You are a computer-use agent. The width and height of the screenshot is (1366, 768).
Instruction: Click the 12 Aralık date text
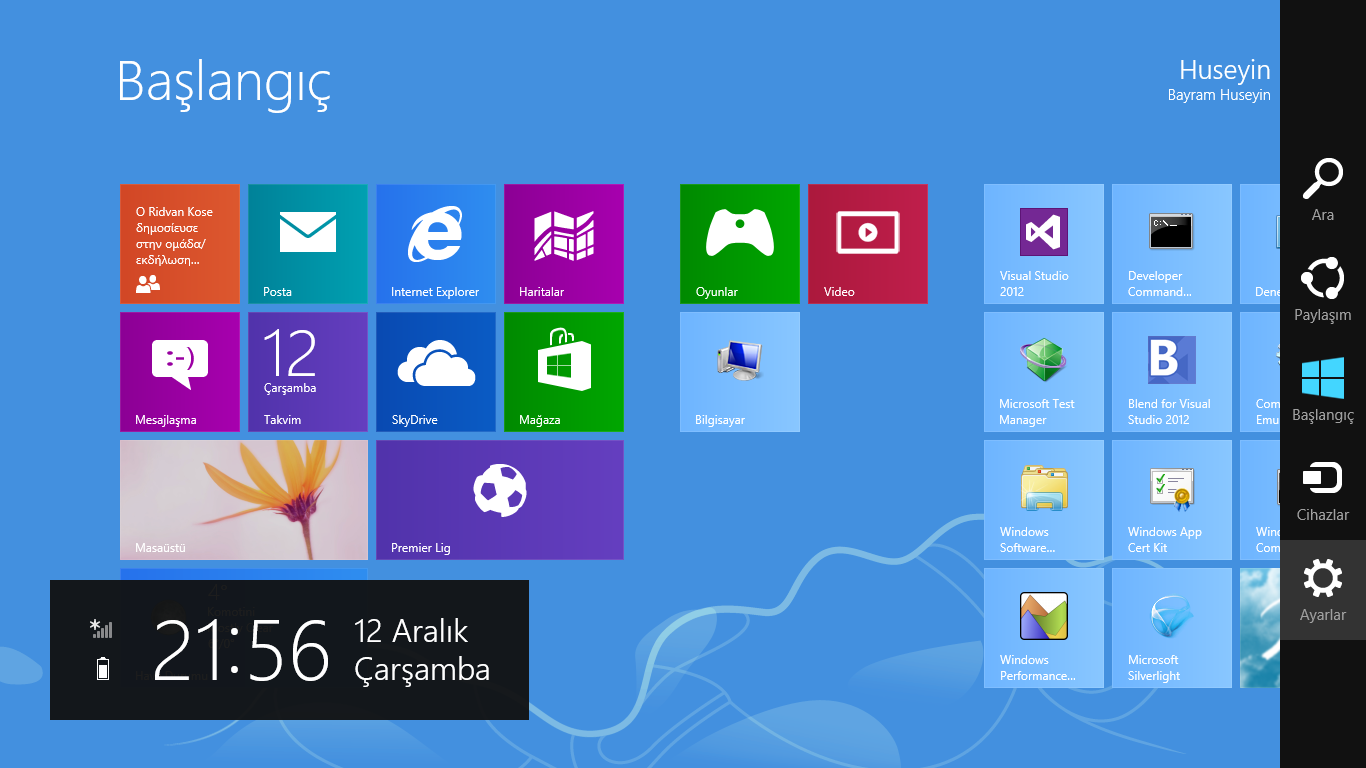click(411, 631)
